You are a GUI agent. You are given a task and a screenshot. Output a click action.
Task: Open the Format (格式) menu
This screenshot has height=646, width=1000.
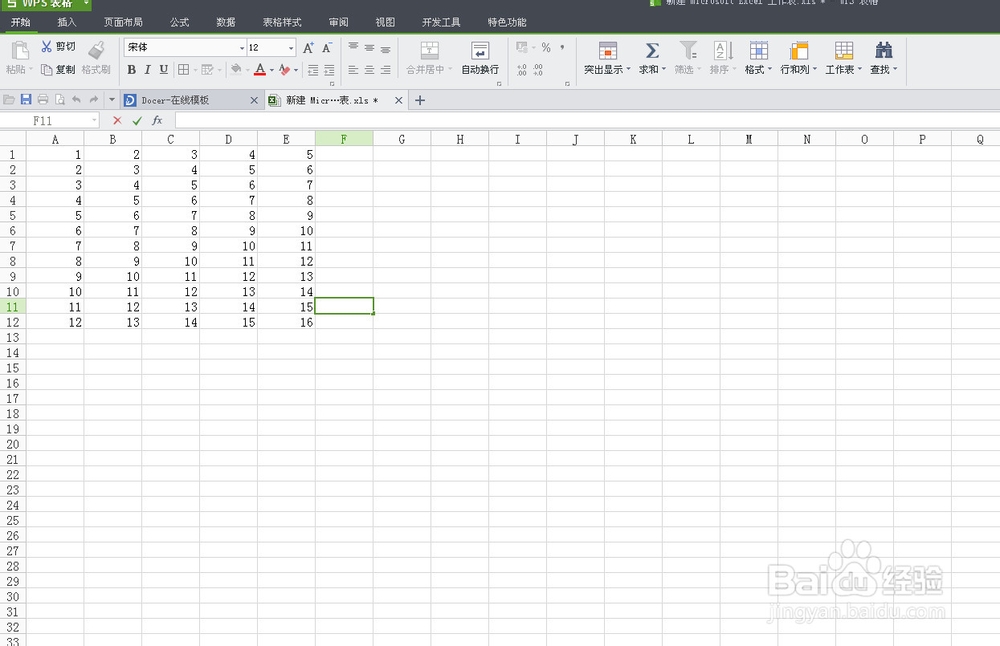[x=758, y=58]
